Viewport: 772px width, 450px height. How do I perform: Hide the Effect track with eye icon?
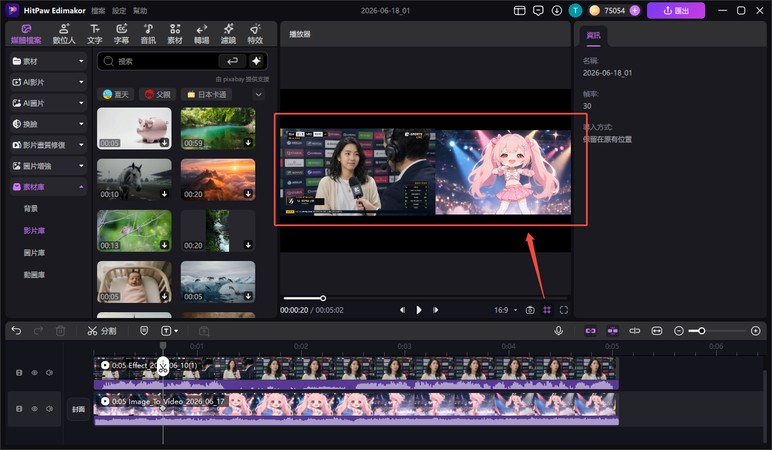point(34,373)
